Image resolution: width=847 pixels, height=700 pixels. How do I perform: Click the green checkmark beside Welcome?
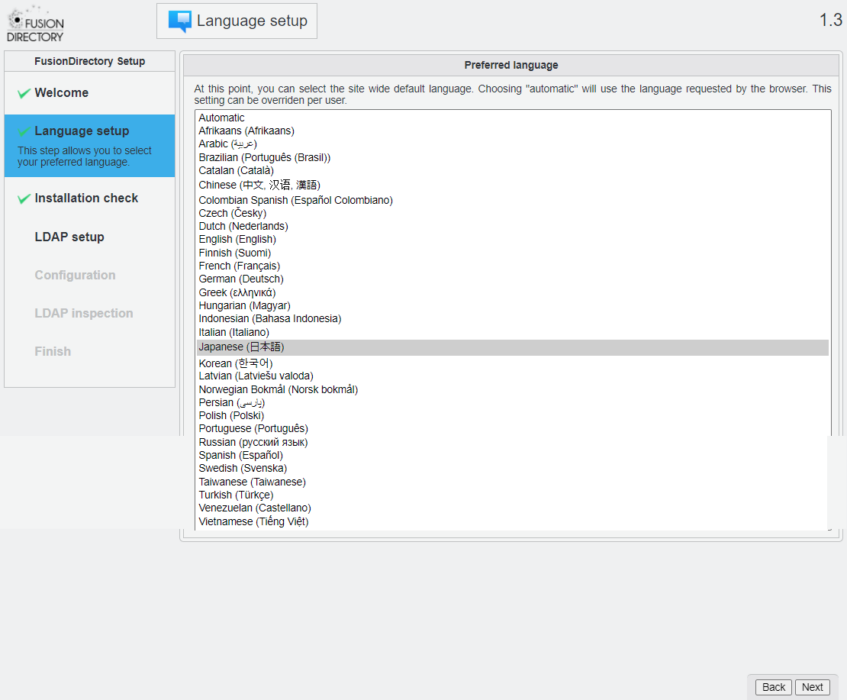pos(24,93)
